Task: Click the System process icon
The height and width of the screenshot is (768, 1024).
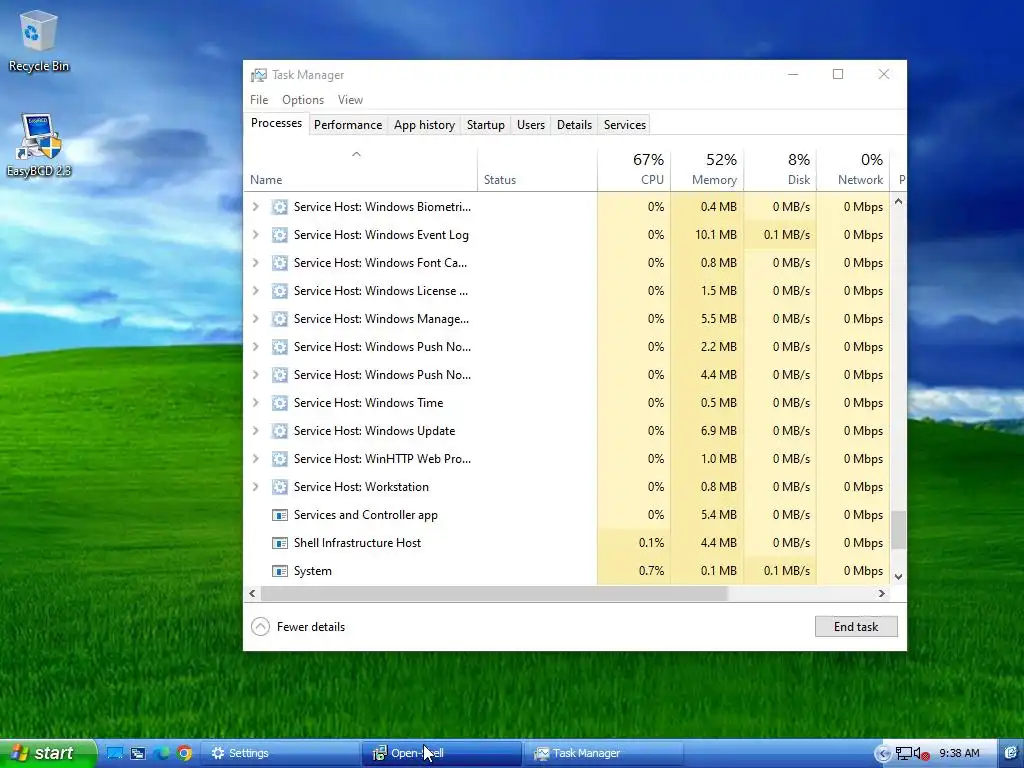Action: (x=280, y=571)
